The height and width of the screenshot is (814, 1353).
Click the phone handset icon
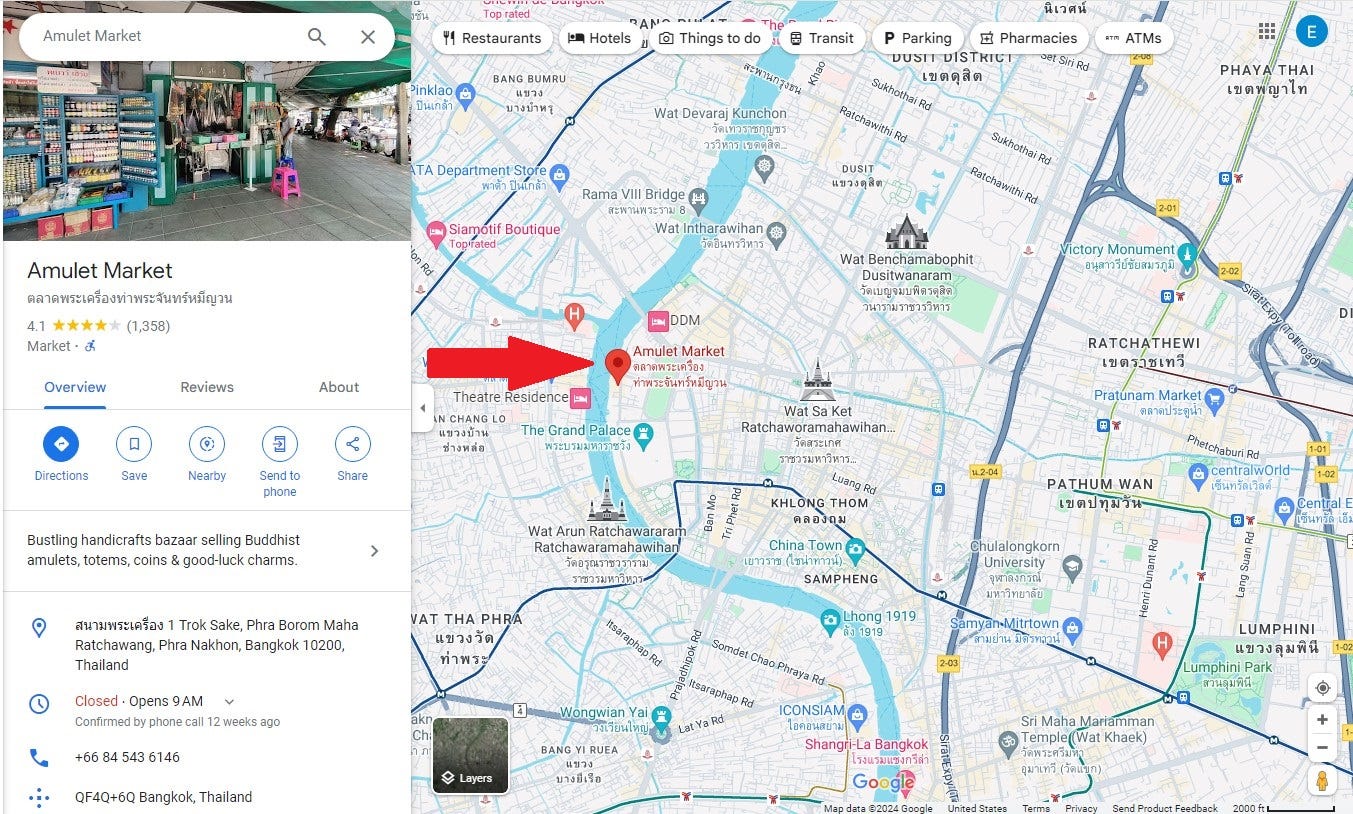pos(39,758)
